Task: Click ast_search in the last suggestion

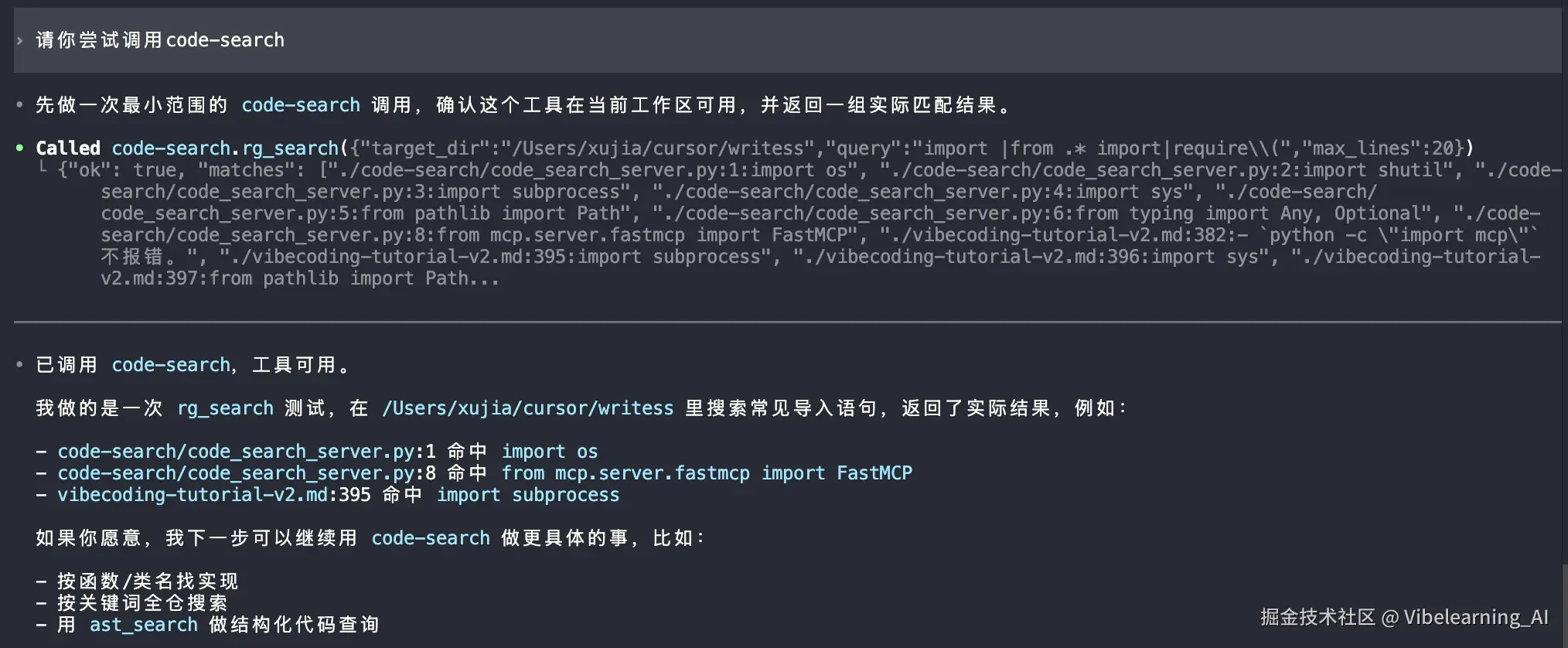Action: tap(144, 625)
